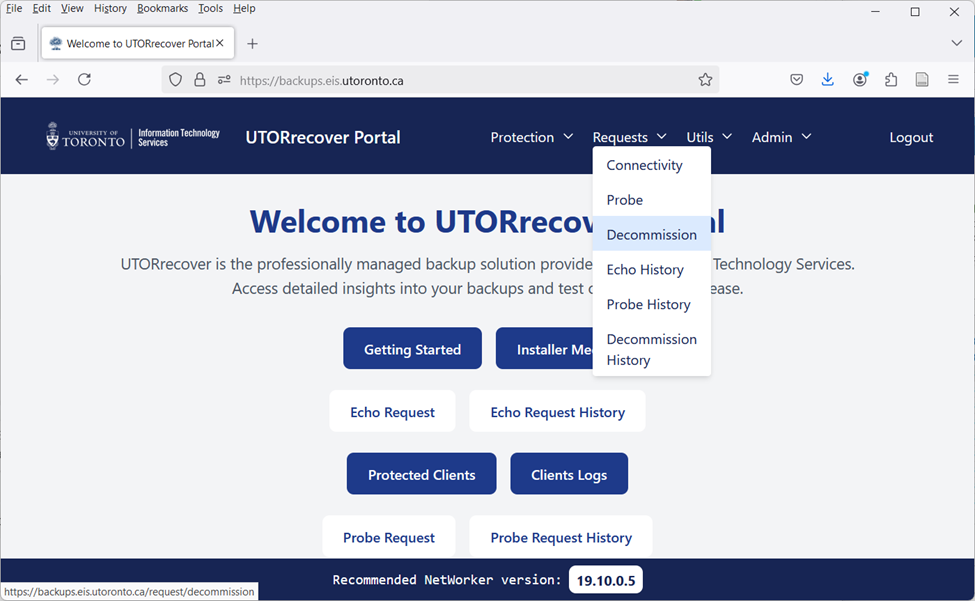Open the Downloads panel

pos(828,80)
